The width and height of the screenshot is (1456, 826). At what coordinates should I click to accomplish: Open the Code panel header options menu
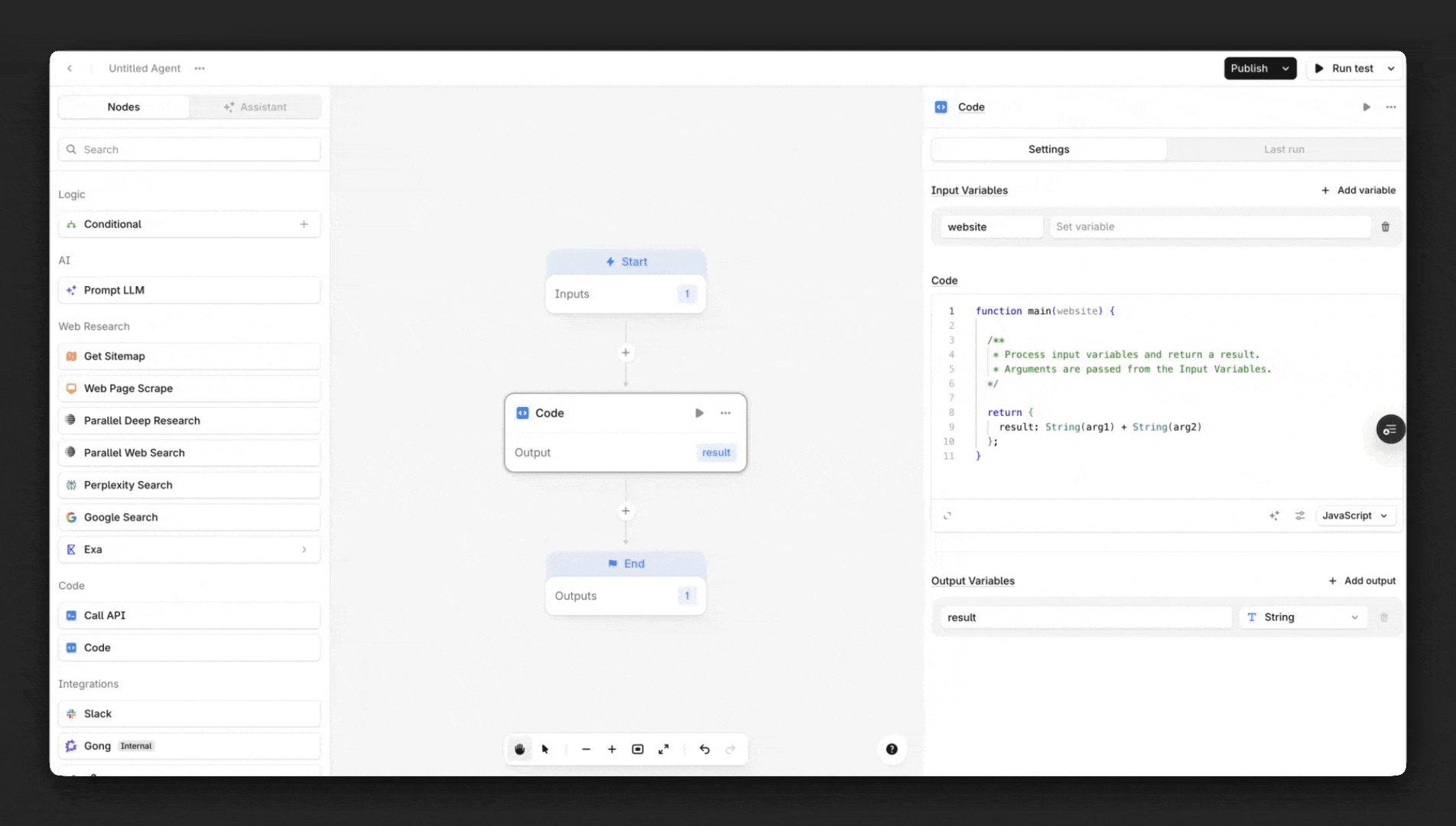pos(1391,107)
